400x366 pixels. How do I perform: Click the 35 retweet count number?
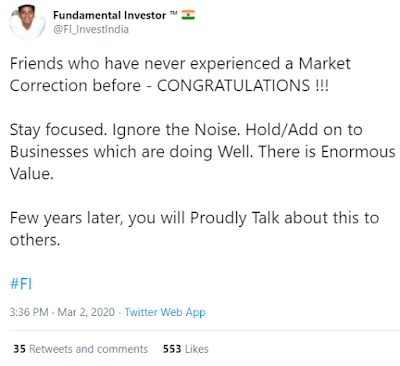(x=19, y=349)
